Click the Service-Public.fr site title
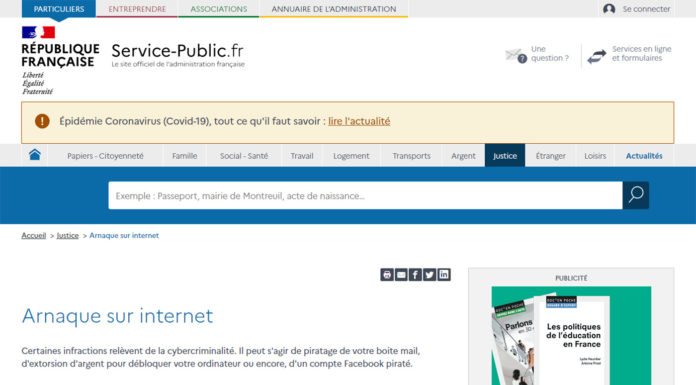Viewport: 696px width, 385px height. [x=178, y=51]
